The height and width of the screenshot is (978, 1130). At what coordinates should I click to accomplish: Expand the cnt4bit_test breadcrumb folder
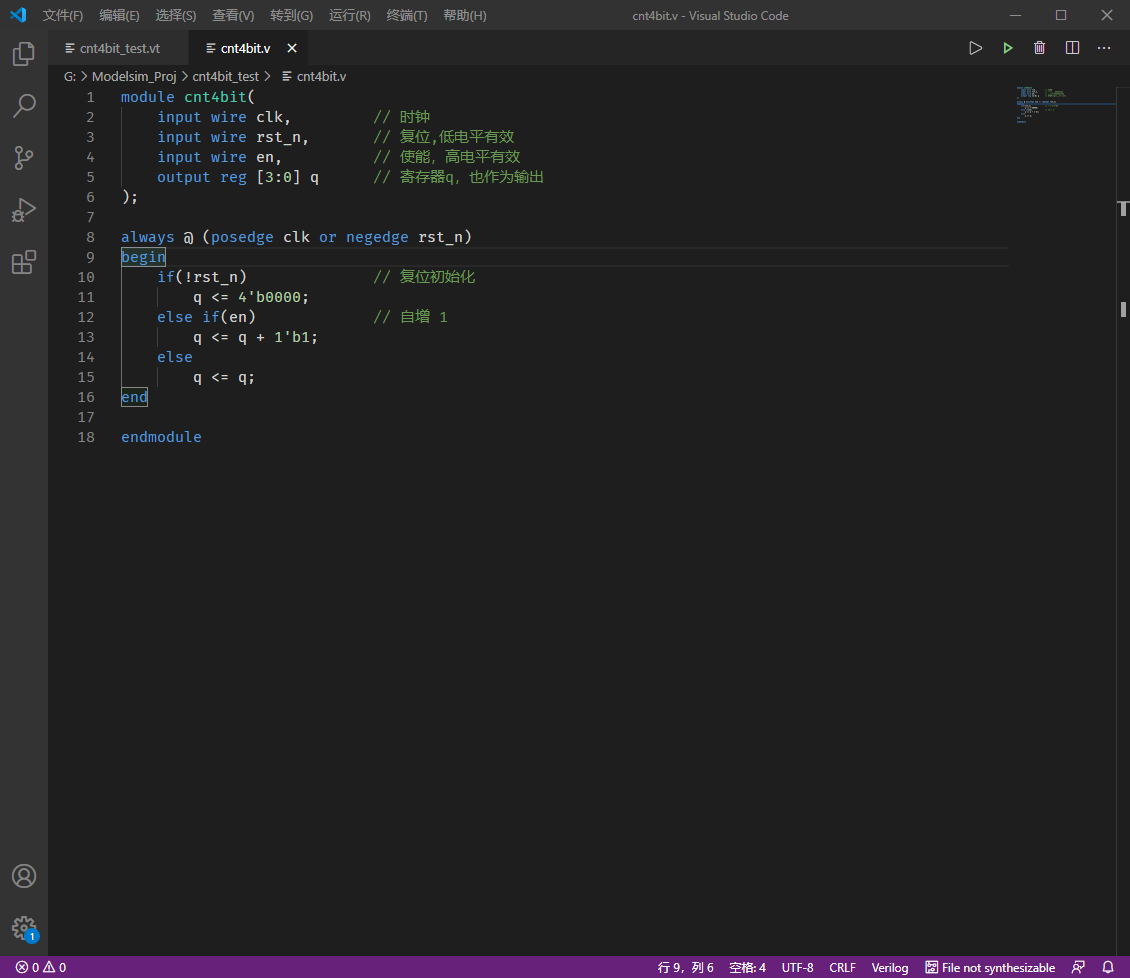225,76
